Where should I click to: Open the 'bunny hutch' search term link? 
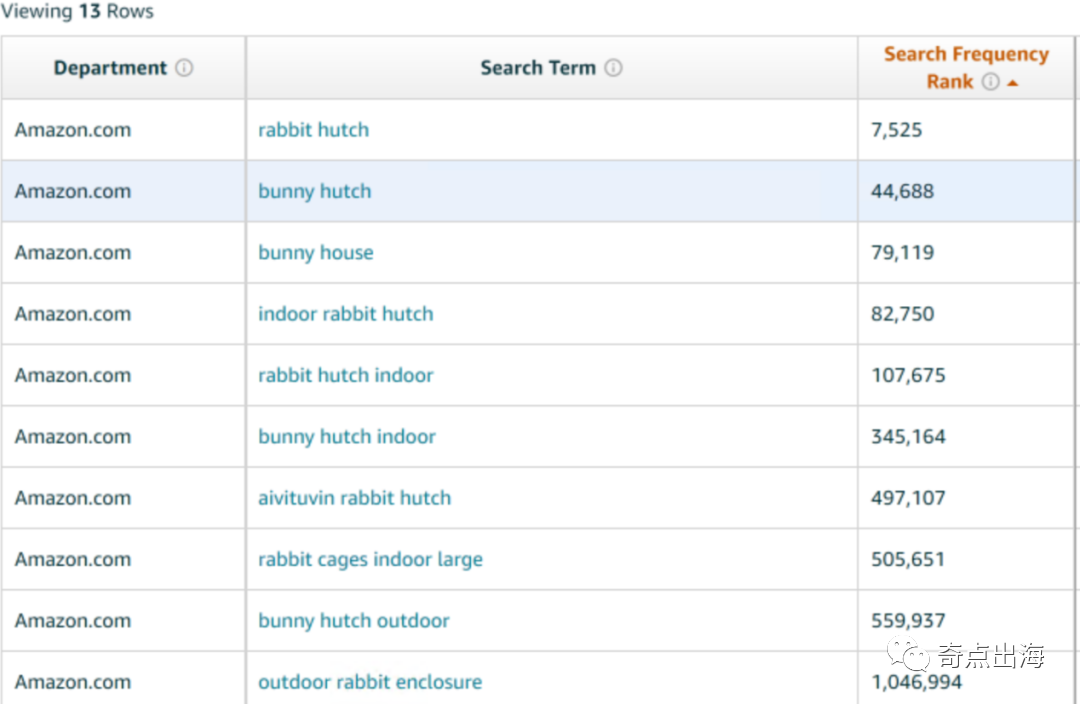tap(314, 191)
